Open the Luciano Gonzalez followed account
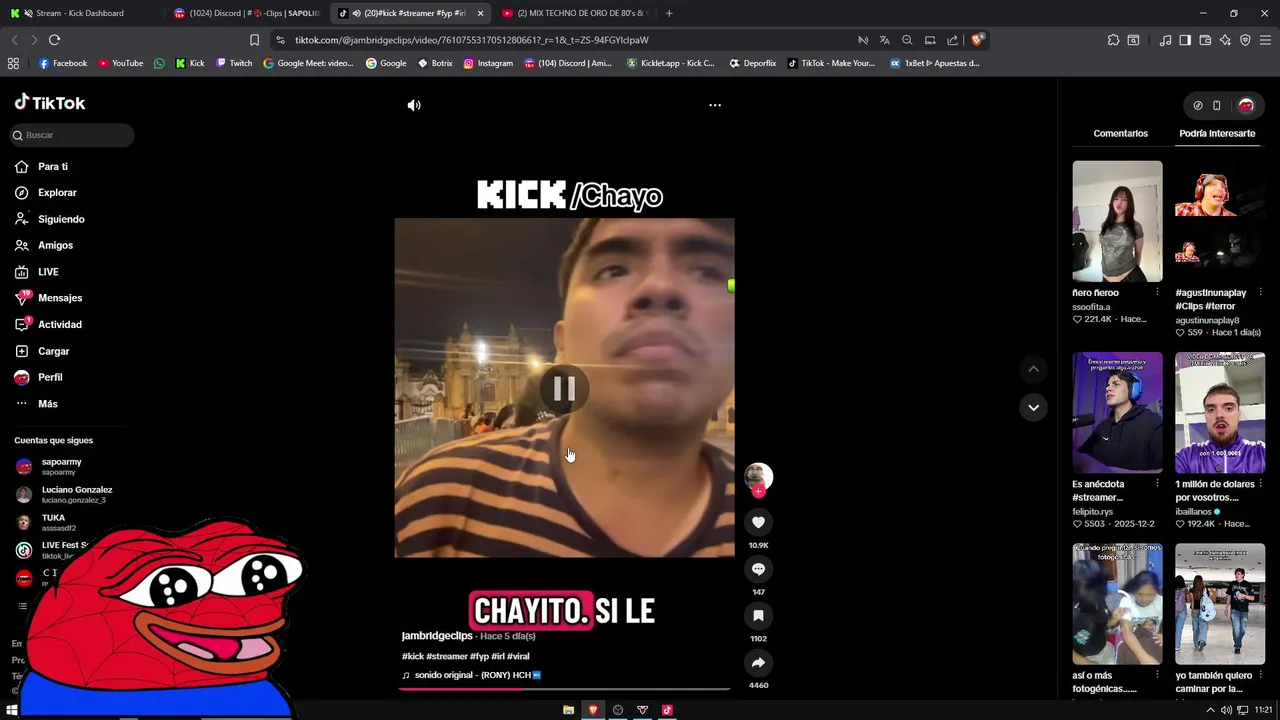The image size is (1280, 720). [65, 494]
